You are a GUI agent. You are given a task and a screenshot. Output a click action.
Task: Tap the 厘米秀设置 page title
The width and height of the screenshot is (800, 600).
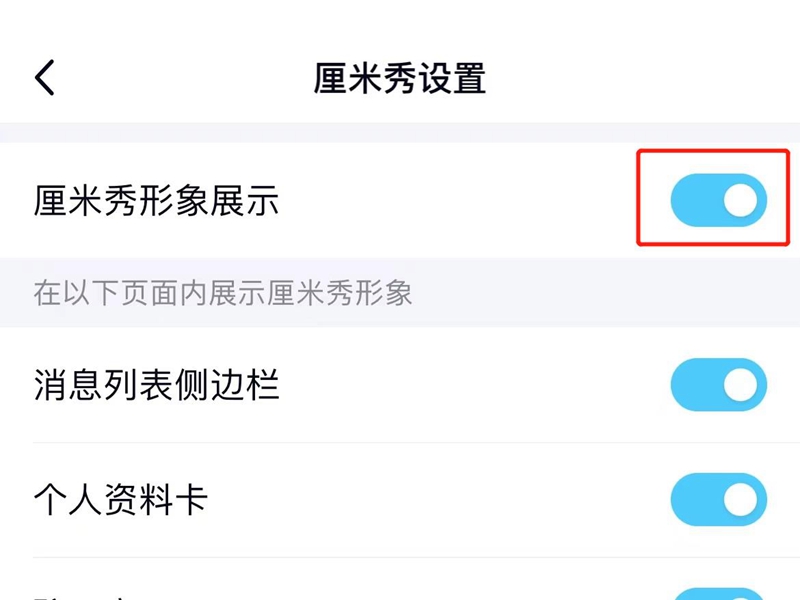click(400, 78)
